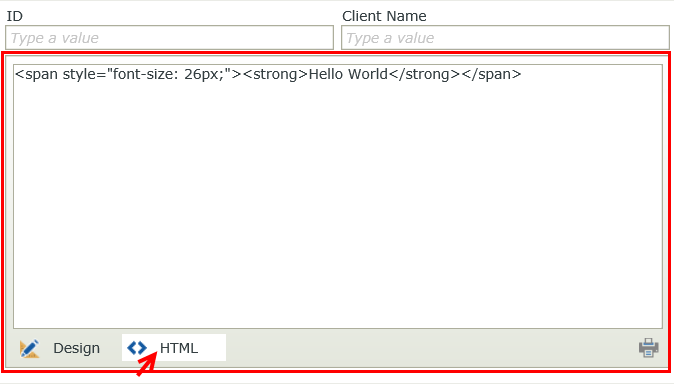Click the word World in the markup
The height and width of the screenshot is (384, 674).
[368, 74]
